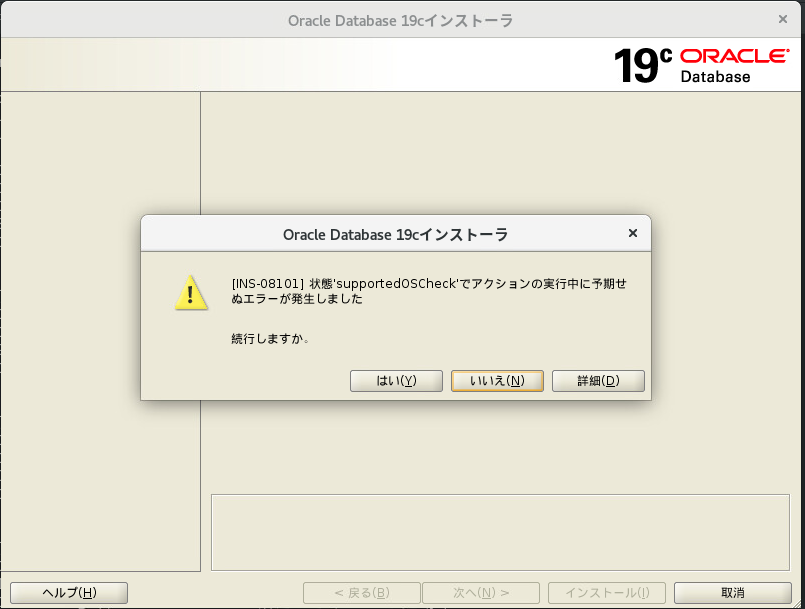Screen dimensions: 805x609
Task: Open installer help via ヘルプ(H)
Action: [x=67, y=592]
